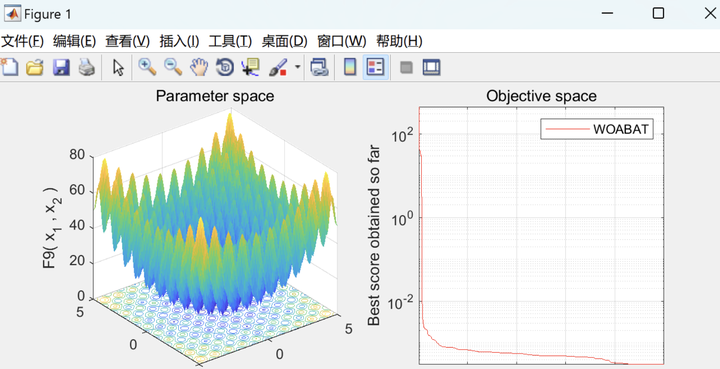
Task: Open the 文件(F) menu
Action: click(22, 41)
